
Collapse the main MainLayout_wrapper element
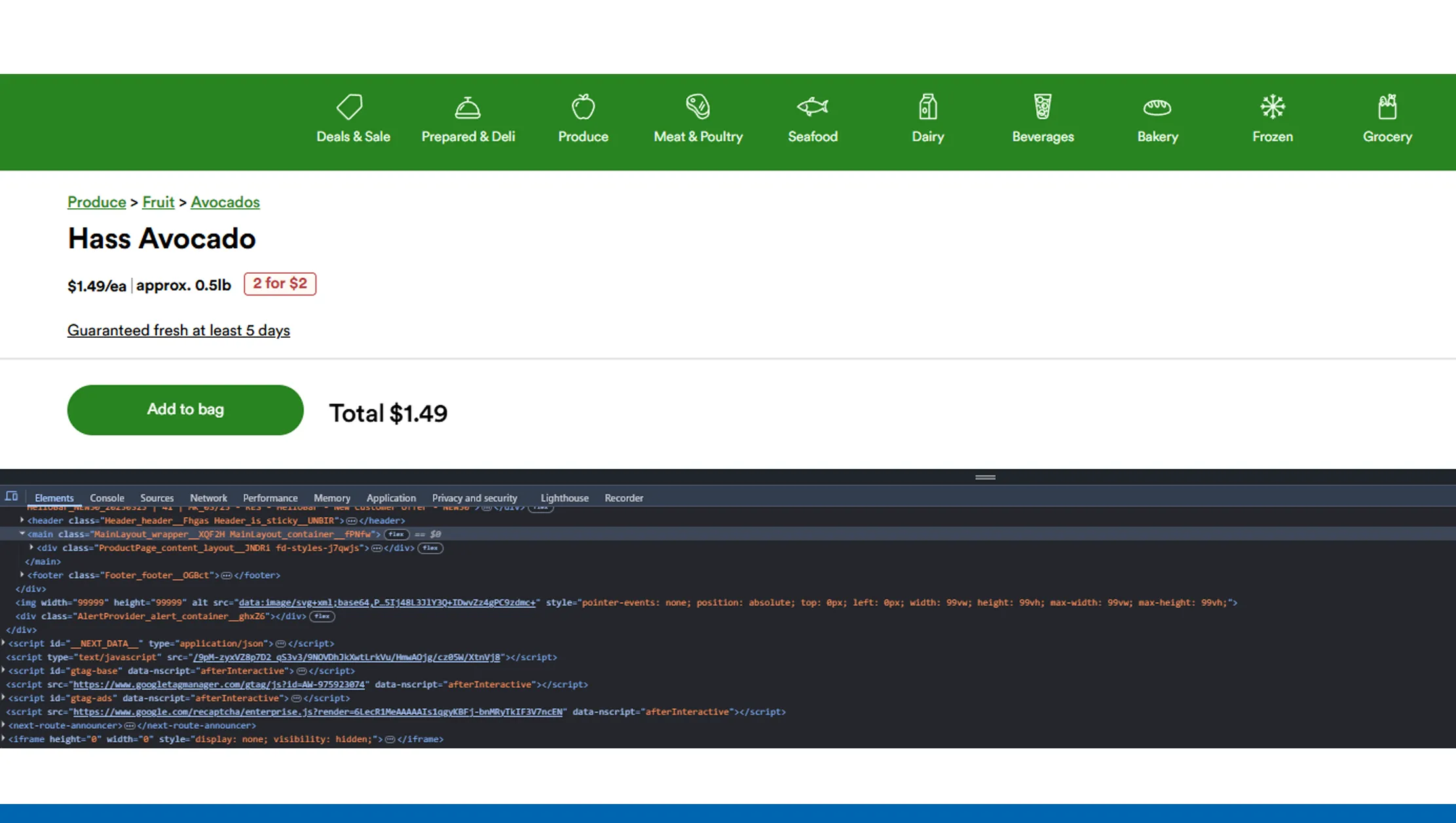22,534
